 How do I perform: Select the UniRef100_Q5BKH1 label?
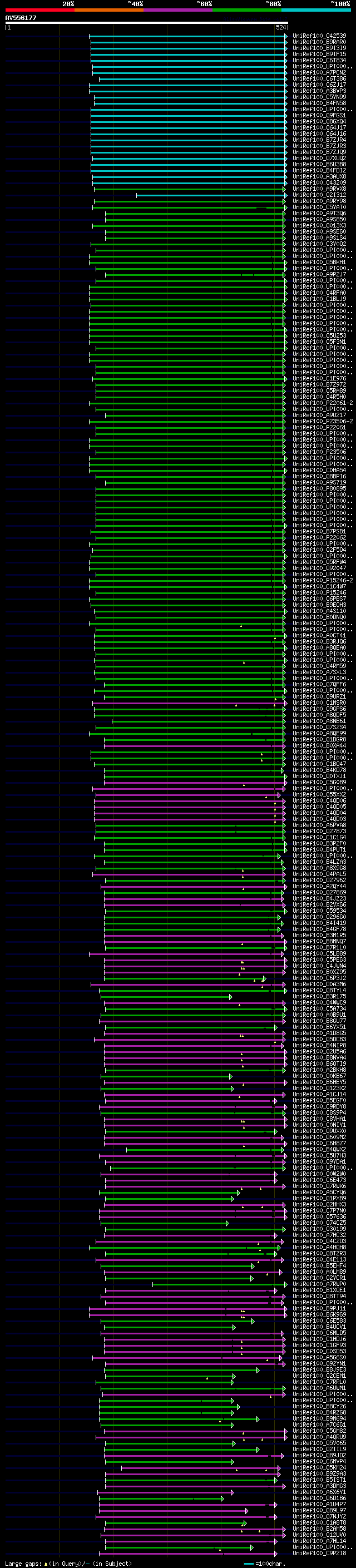[319, 263]
